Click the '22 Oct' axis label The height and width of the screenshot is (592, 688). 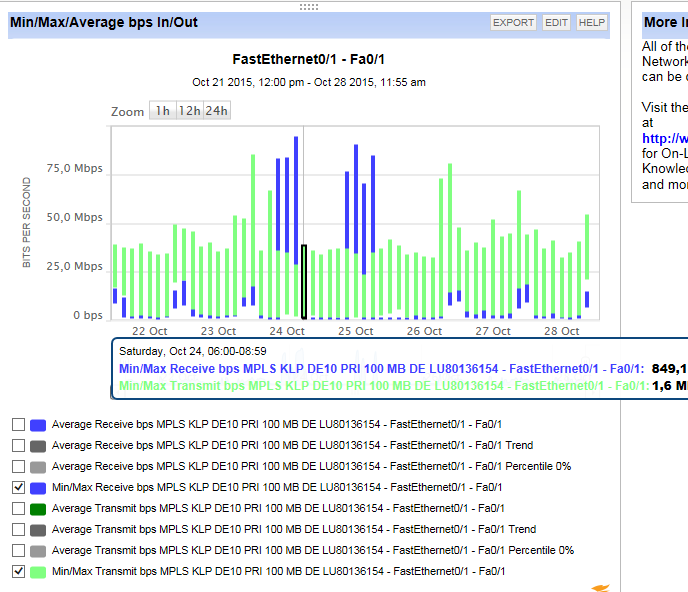click(150, 331)
